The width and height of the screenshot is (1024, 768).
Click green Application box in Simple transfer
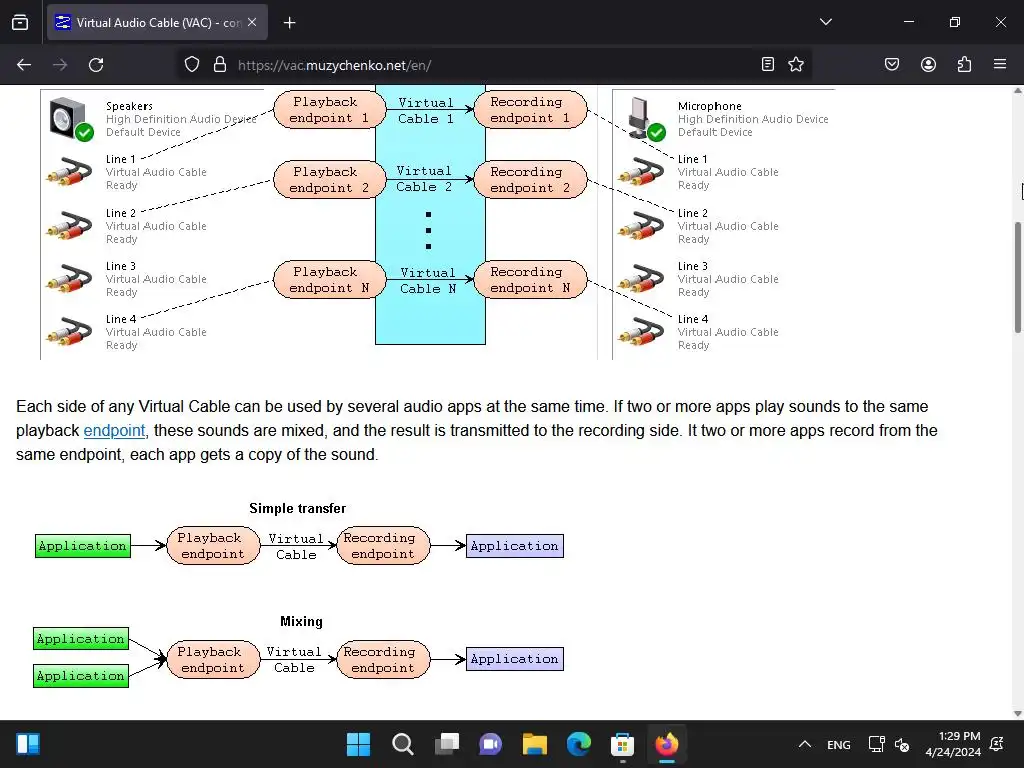tap(83, 546)
